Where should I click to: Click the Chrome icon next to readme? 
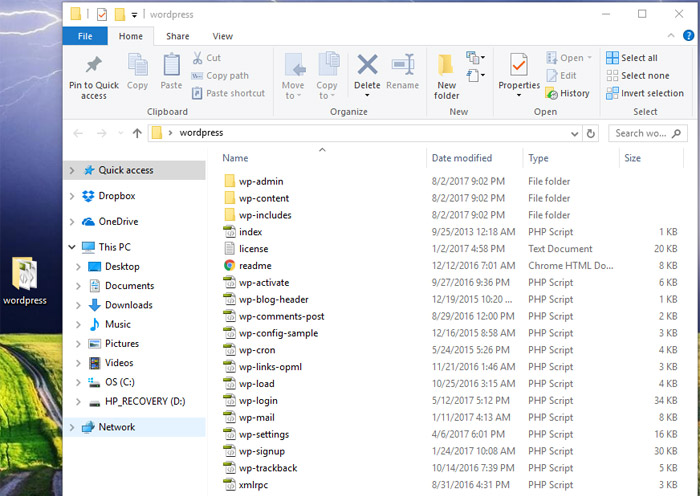(229, 266)
